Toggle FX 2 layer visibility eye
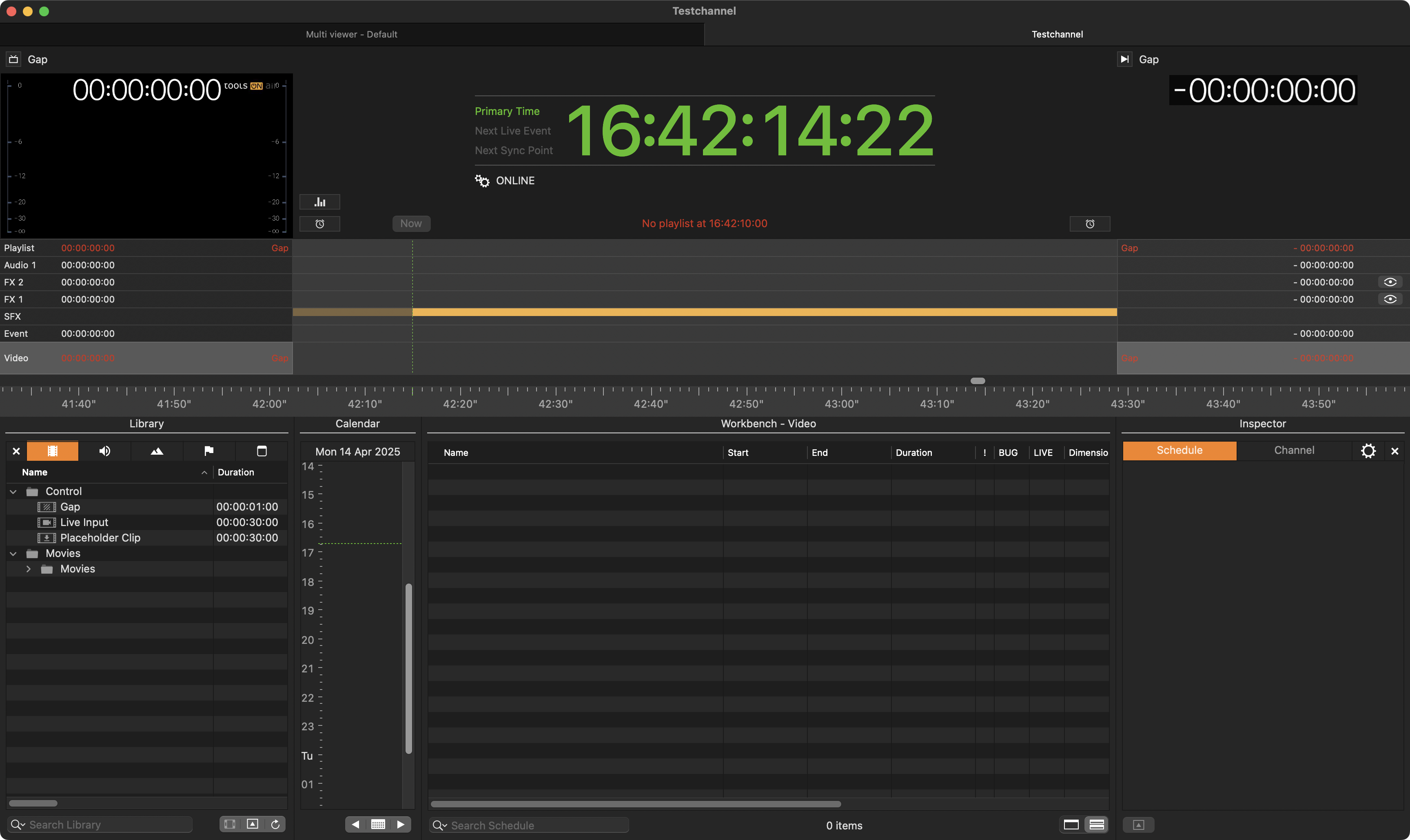Screen dimensions: 1410x840 point(1390,282)
